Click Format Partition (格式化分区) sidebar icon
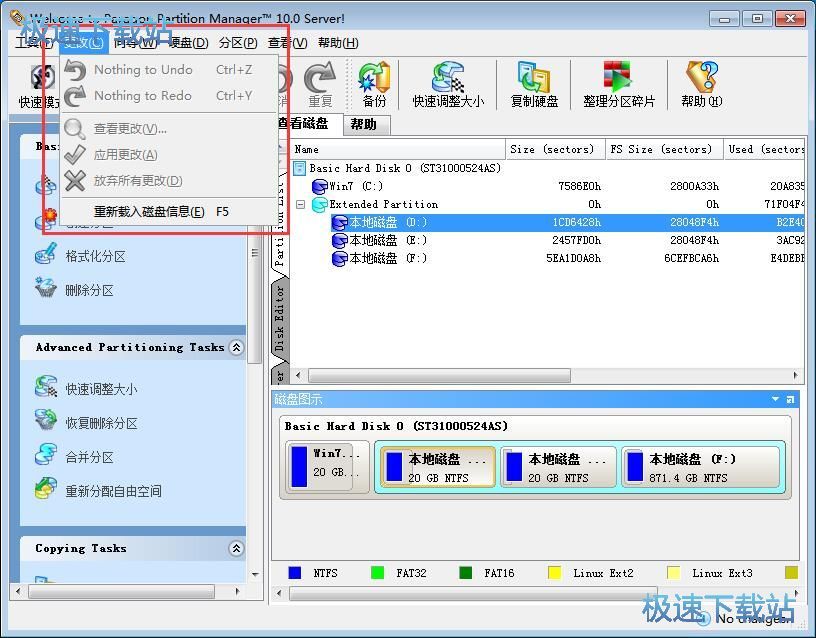The height and width of the screenshot is (638, 816). (x=46, y=255)
